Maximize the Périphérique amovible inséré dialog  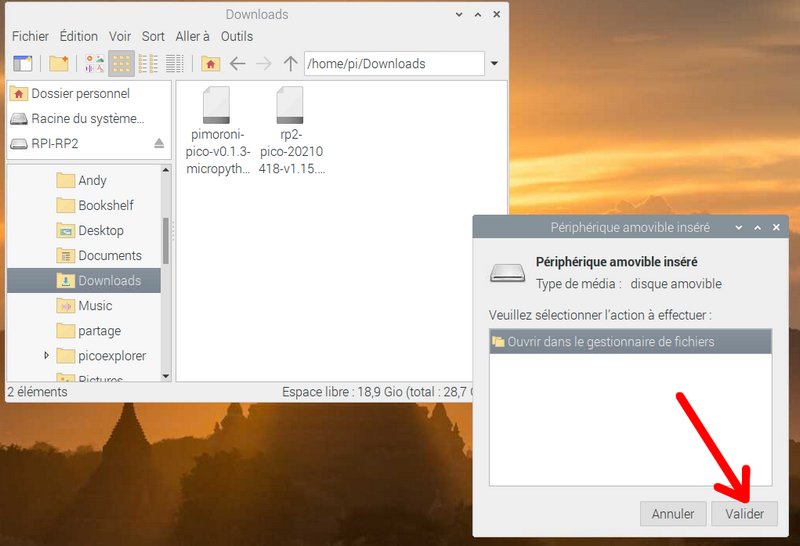point(758,228)
